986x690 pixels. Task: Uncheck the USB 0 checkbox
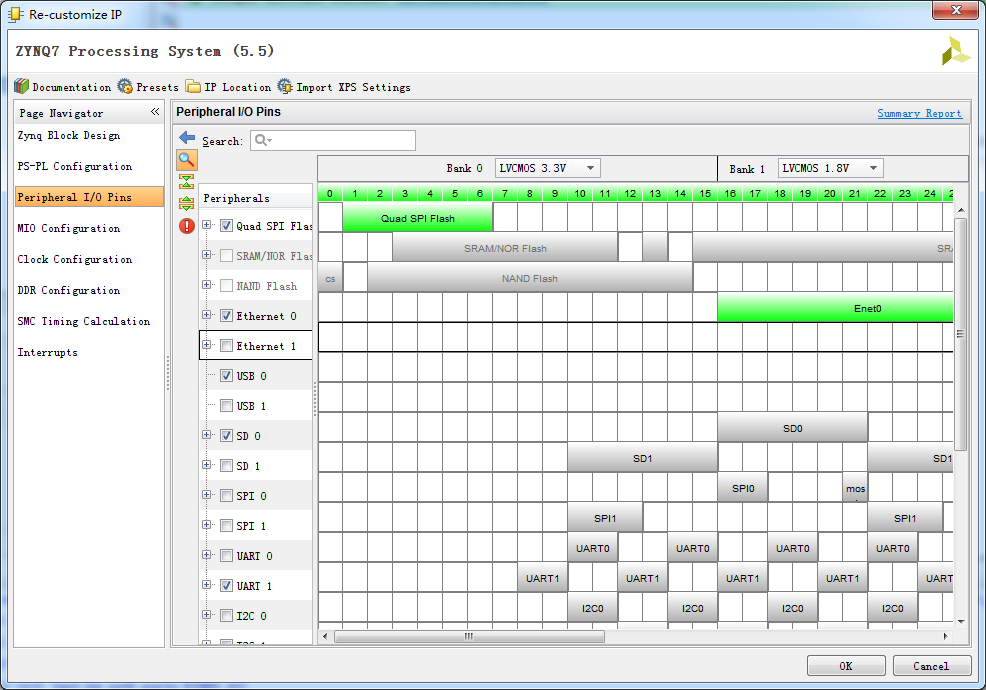pos(226,376)
